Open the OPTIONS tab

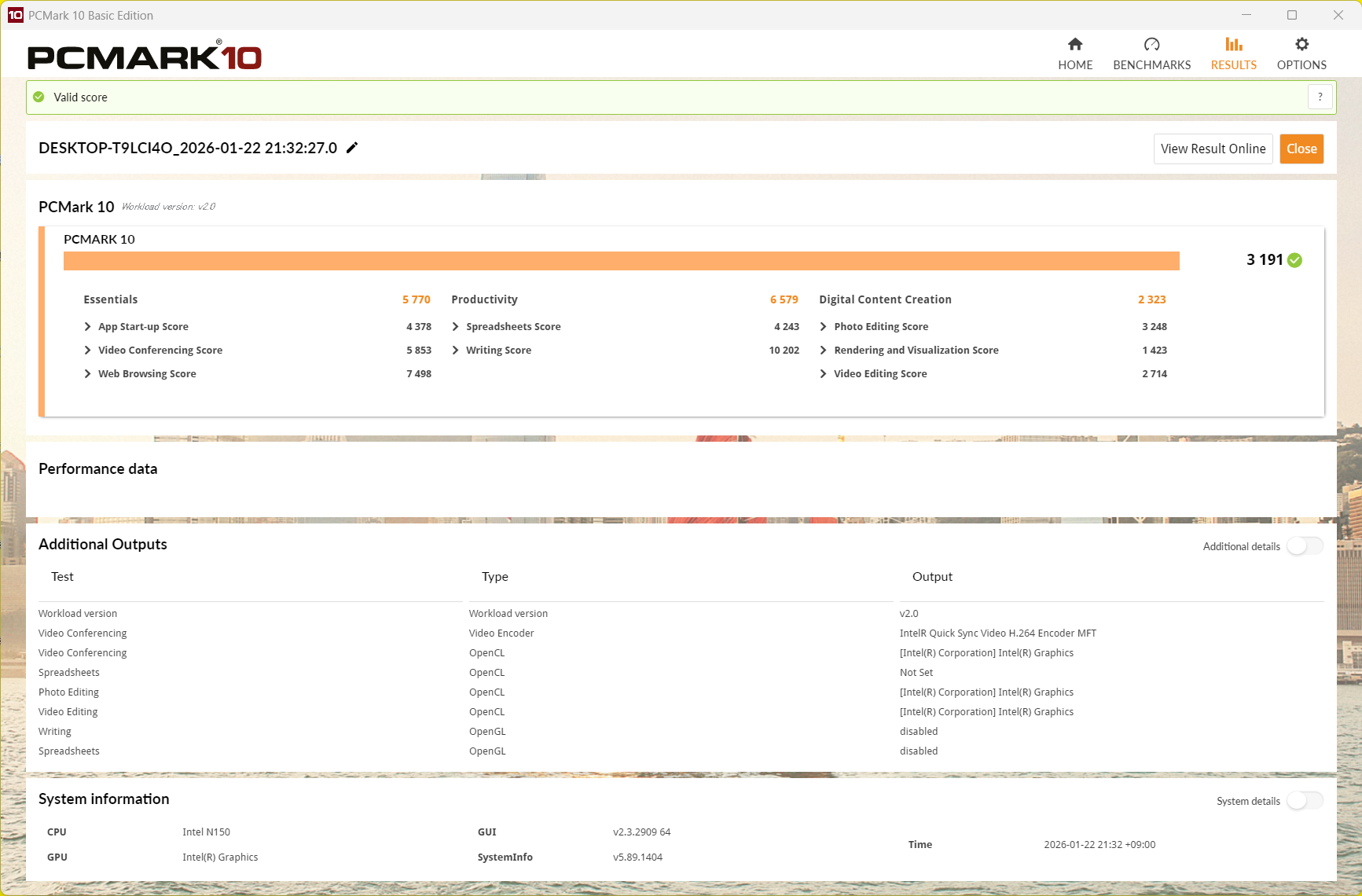1301,54
